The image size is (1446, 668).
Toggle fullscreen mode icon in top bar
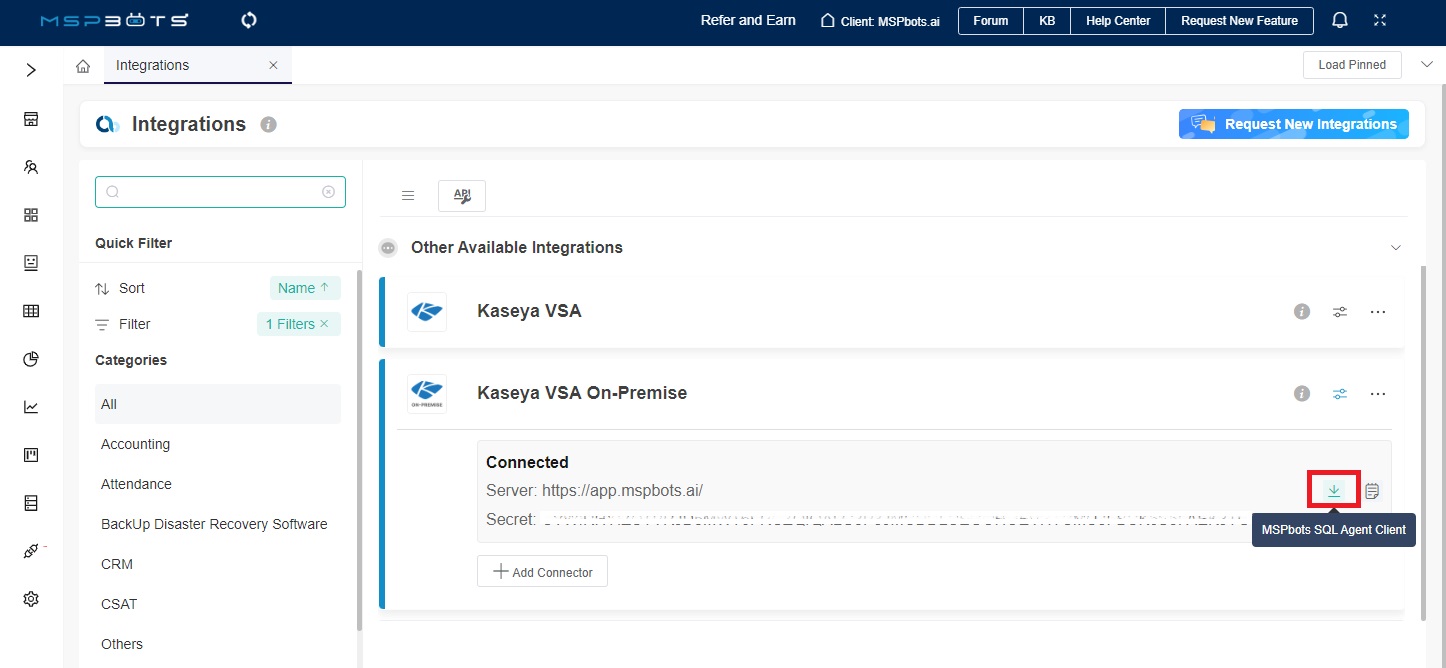tap(1380, 20)
